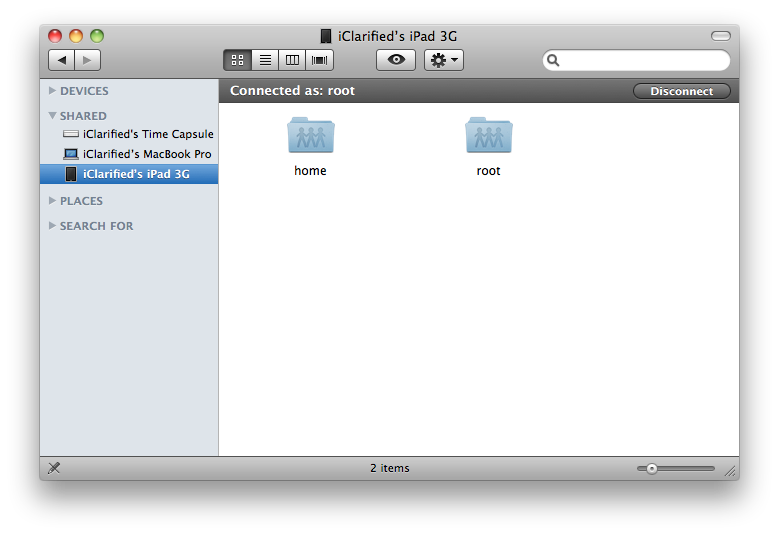Click the 2 items status text
The image size is (779, 535).
(390, 468)
